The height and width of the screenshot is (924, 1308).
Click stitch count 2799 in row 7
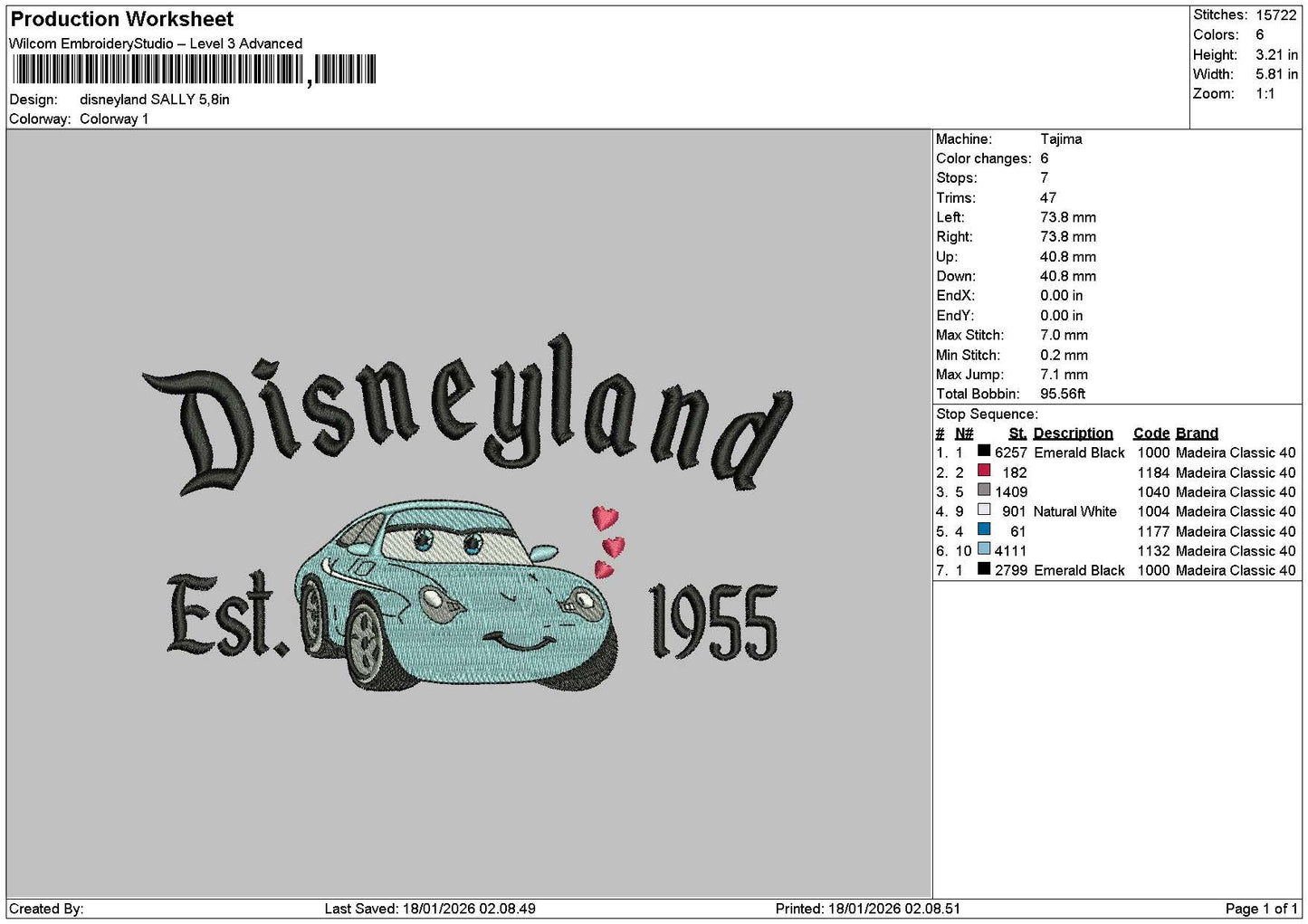(1011, 570)
